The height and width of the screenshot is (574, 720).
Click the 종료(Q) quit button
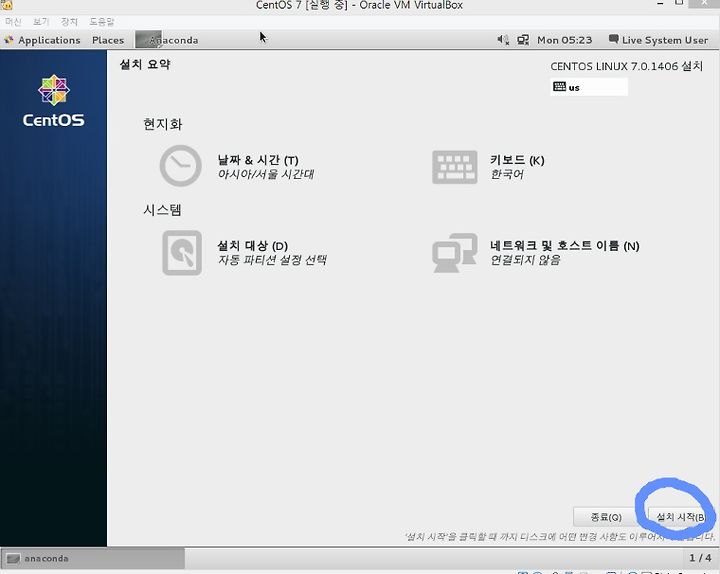click(x=606, y=517)
